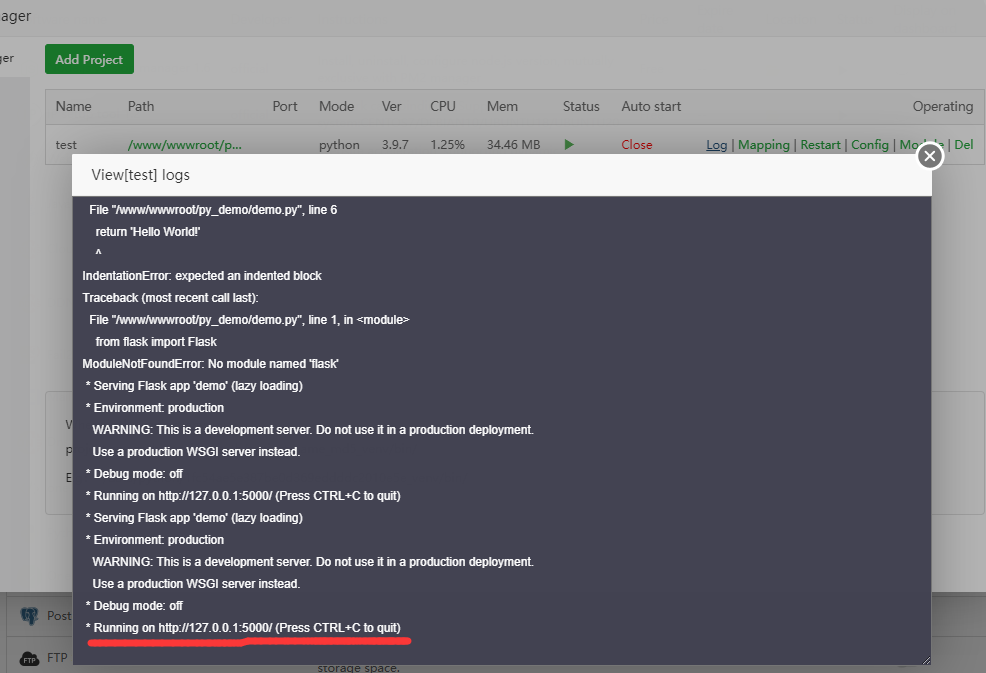986x673 pixels.
Task: Click the resize grip of the log viewer
Action: tap(926, 659)
